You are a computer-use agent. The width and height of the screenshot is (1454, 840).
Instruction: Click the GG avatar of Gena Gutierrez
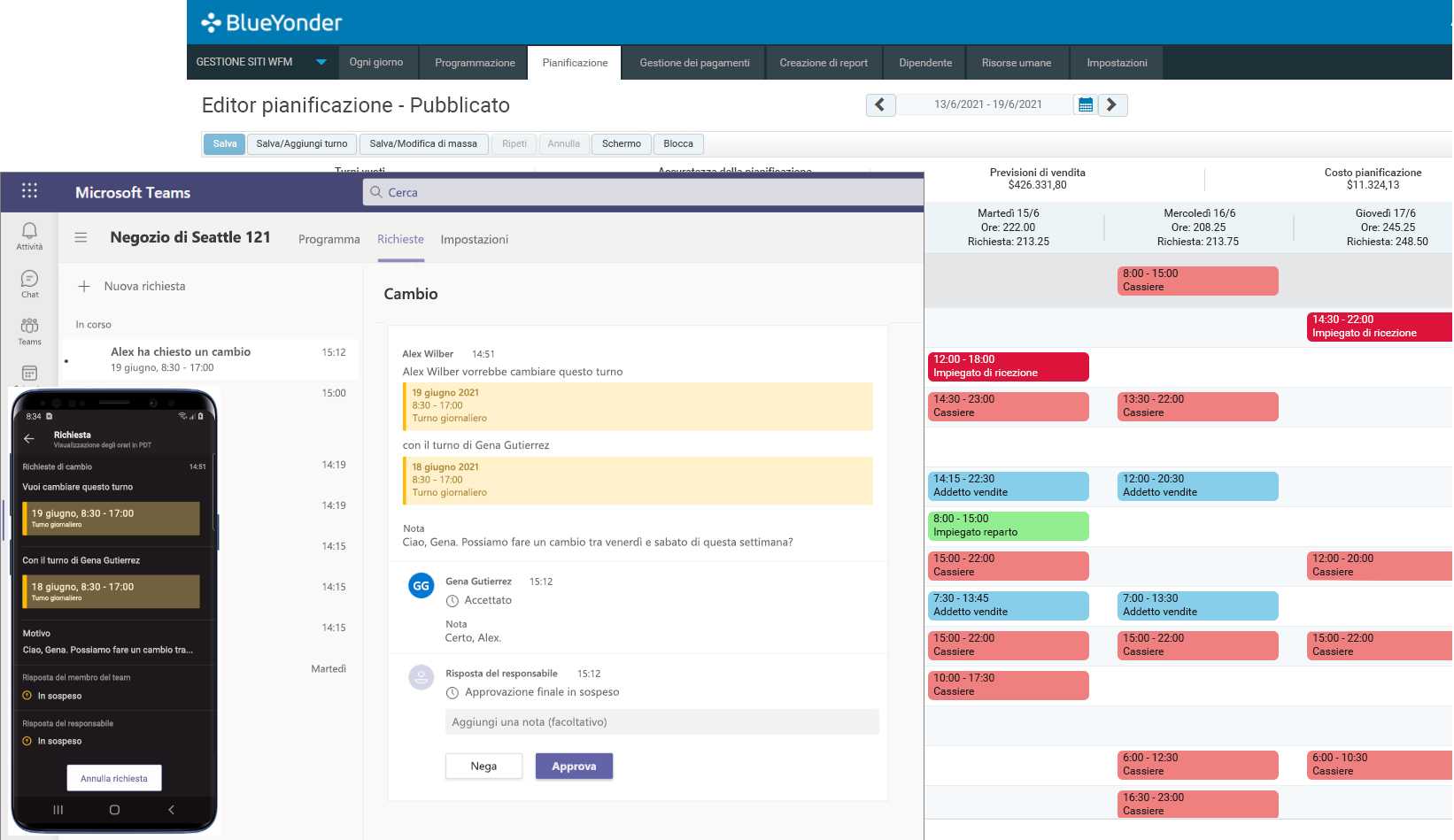pos(421,586)
